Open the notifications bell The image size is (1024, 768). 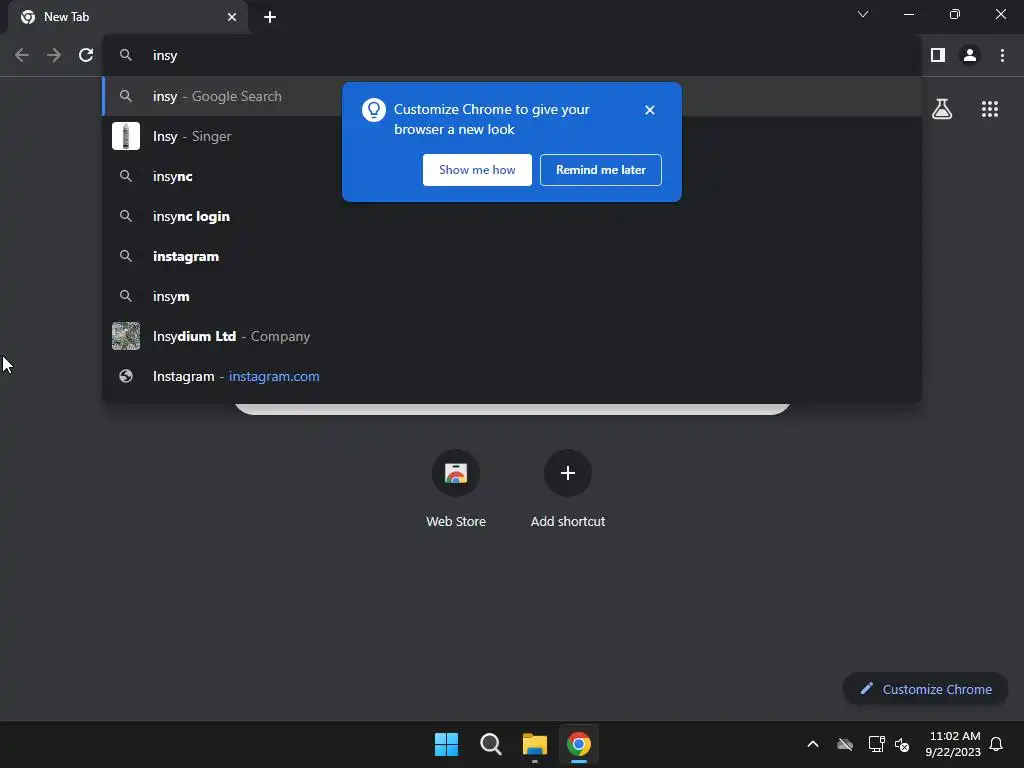click(x=997, y=744)
